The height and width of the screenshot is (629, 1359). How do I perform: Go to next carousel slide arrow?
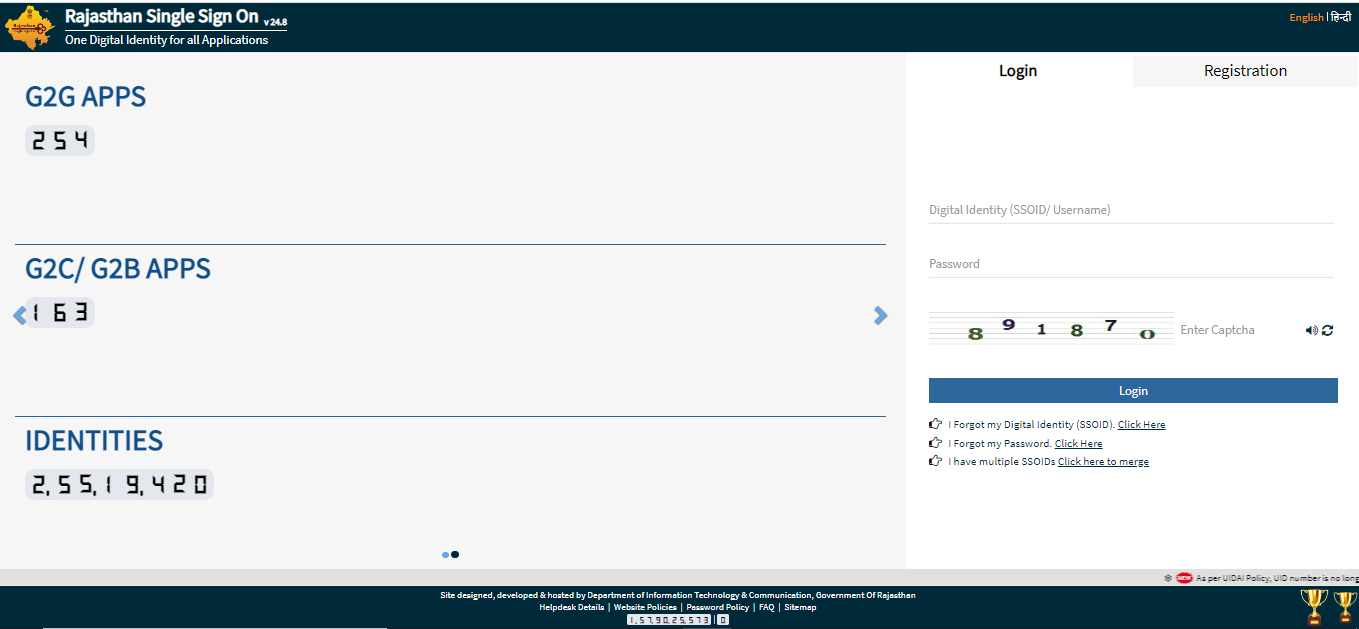tap(880, 315)
